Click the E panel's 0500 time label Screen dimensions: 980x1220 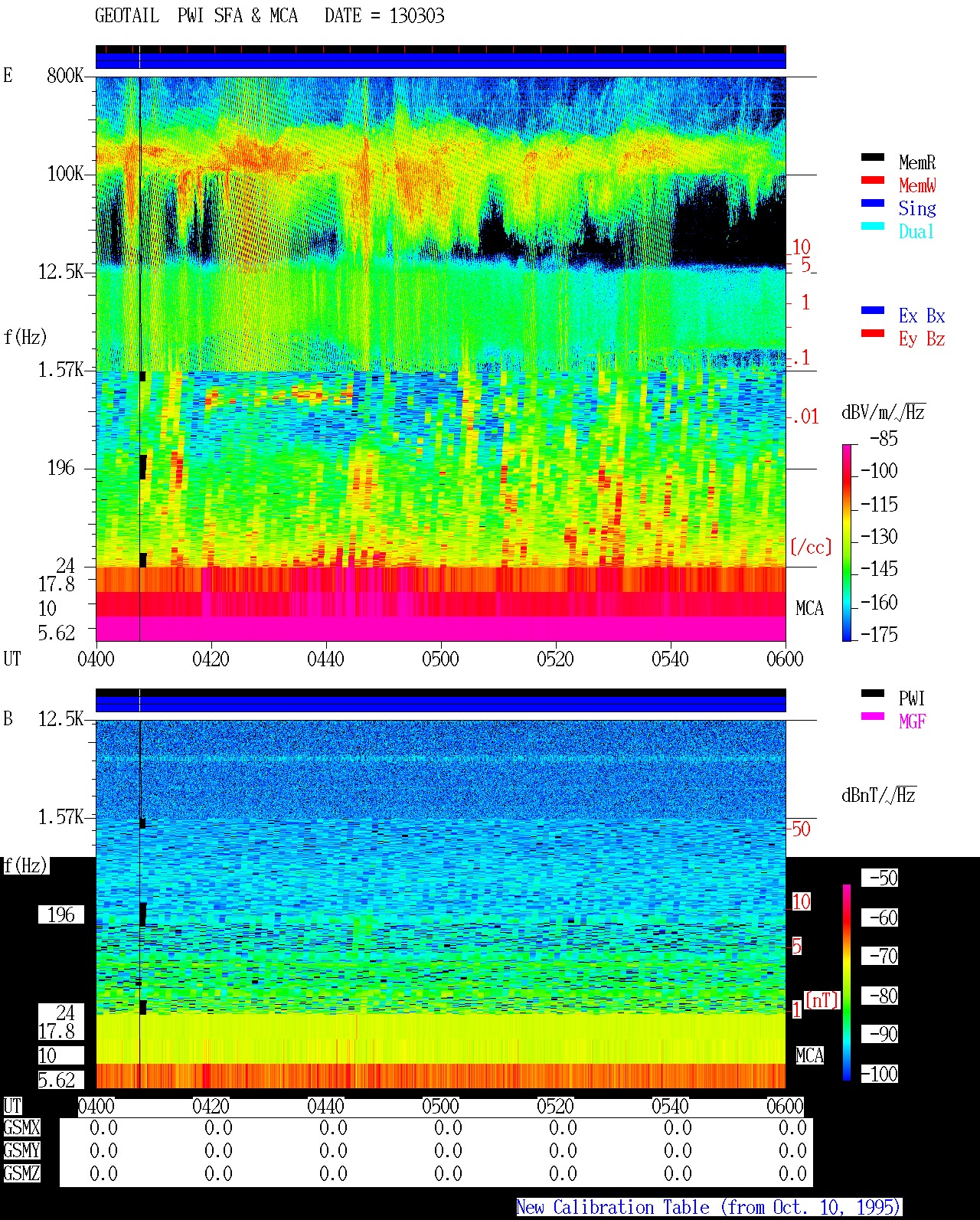pyautogui.click(x=440, y=659)
